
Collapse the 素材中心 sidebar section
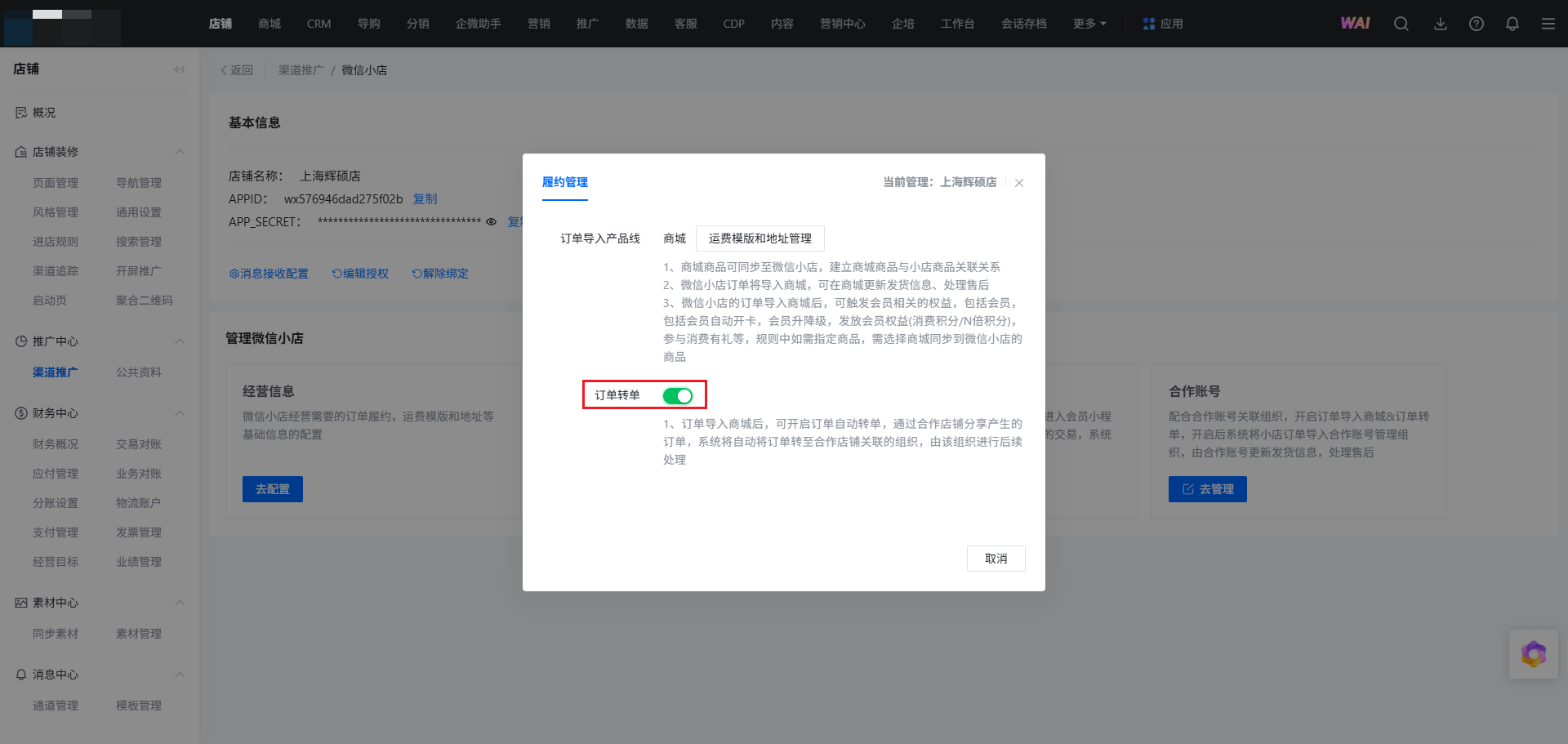[x=180, y=603]
